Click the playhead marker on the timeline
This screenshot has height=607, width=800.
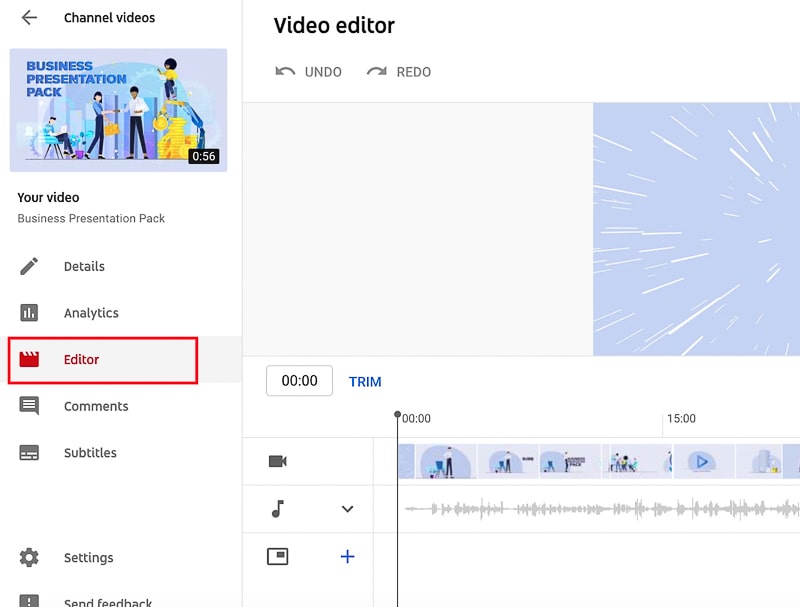(x=397, y=413)
